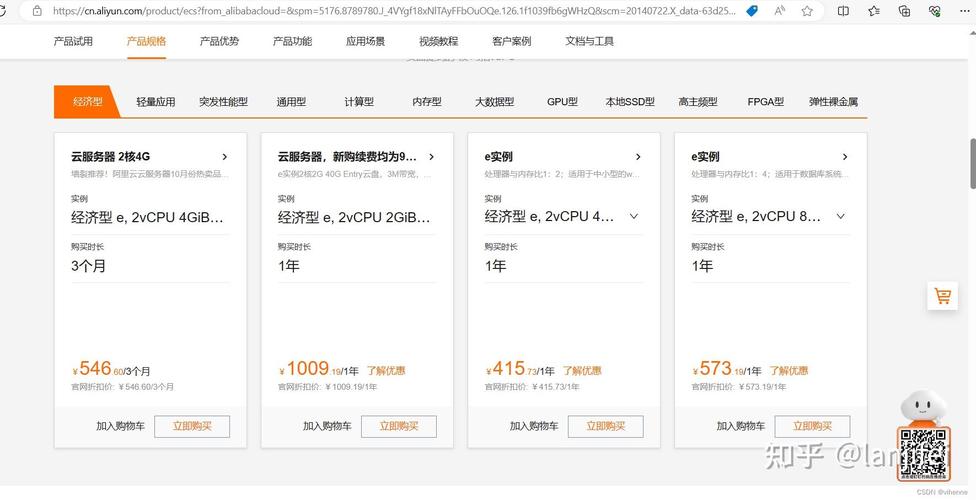Switch to 本地SSD型 tab
This screenshot has height=500, width=976.
tap(630, 101)
